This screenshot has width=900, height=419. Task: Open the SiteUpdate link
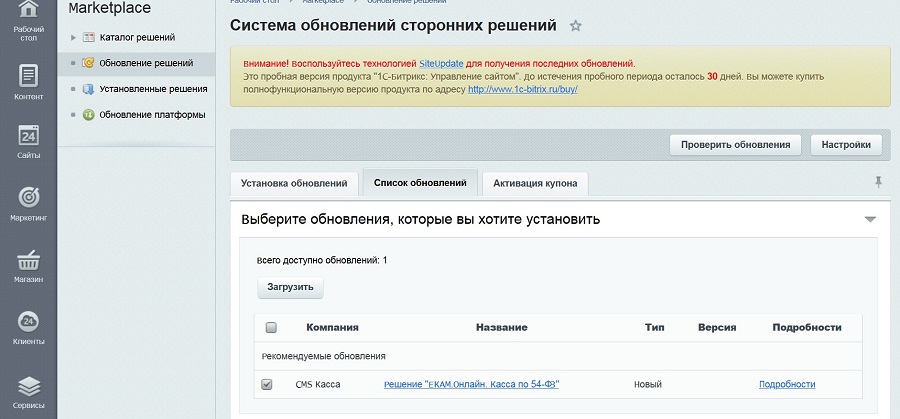(x=441, y=64)
